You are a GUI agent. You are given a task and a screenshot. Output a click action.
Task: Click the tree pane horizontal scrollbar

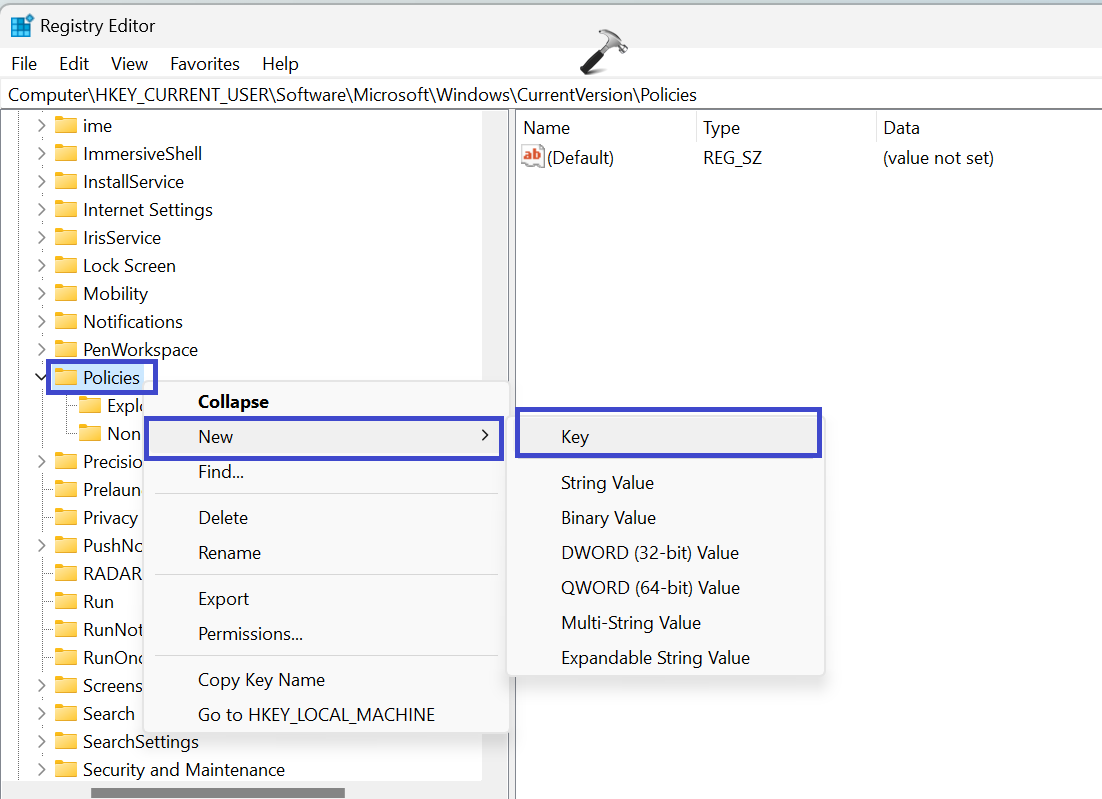click(x=218, y=793)
